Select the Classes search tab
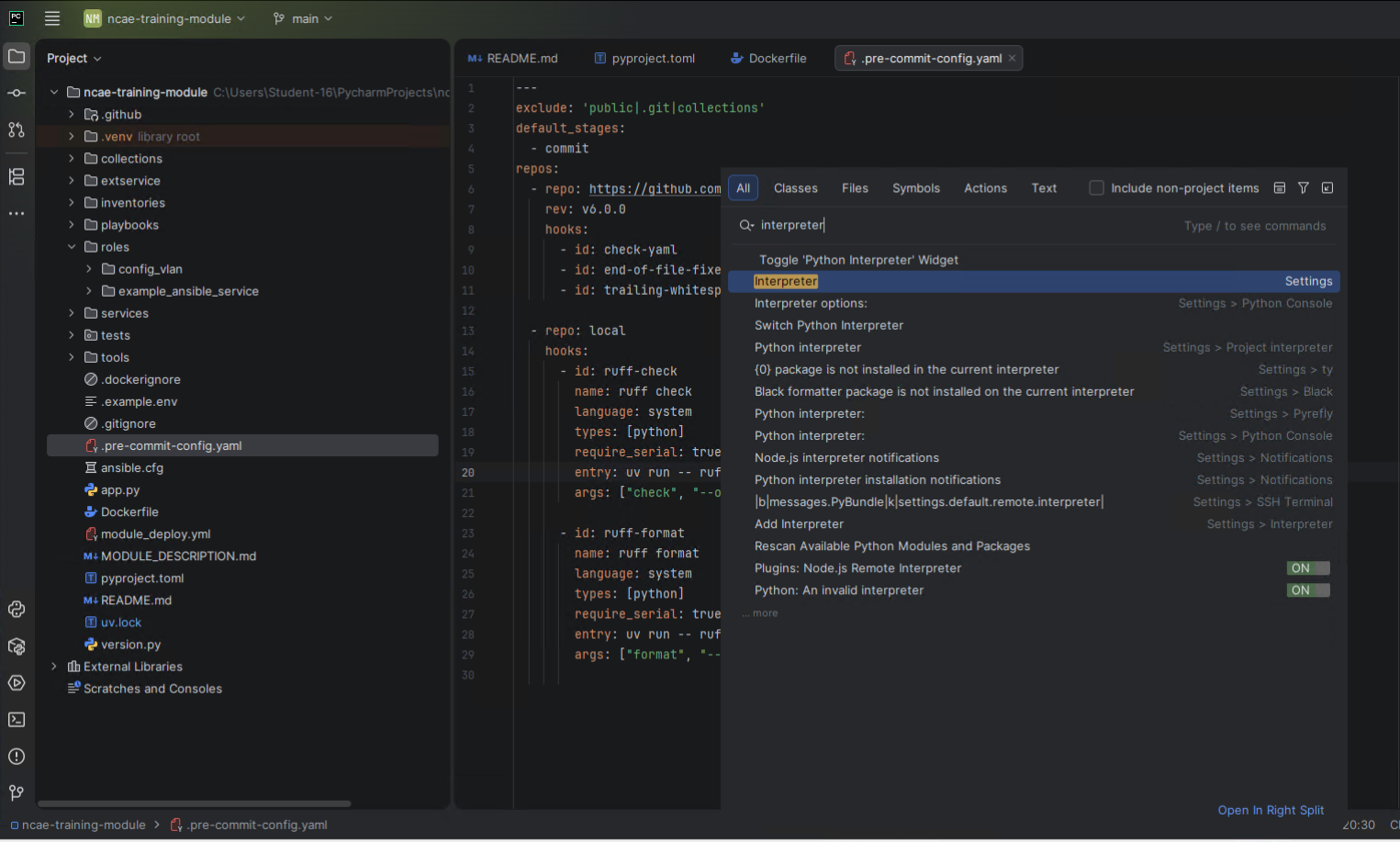The image size is (1400, 842). click(x=796, y=188)
